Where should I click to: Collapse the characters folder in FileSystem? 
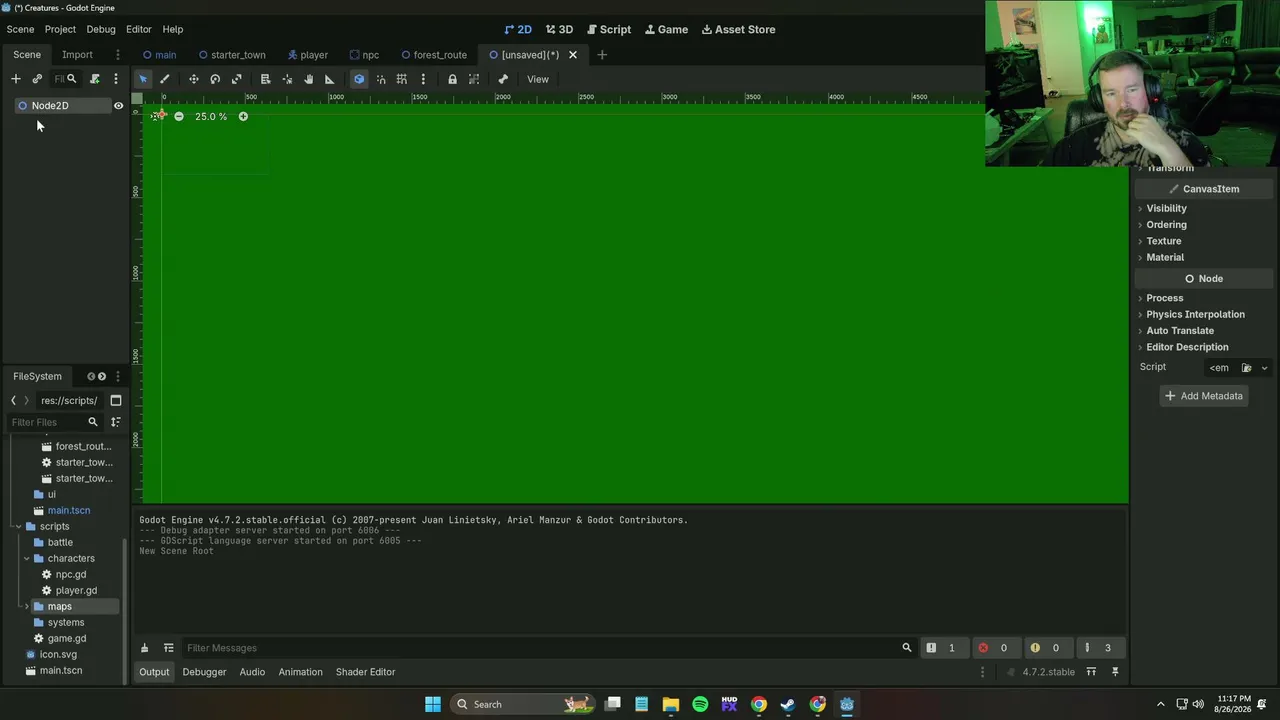coord(27,559)
